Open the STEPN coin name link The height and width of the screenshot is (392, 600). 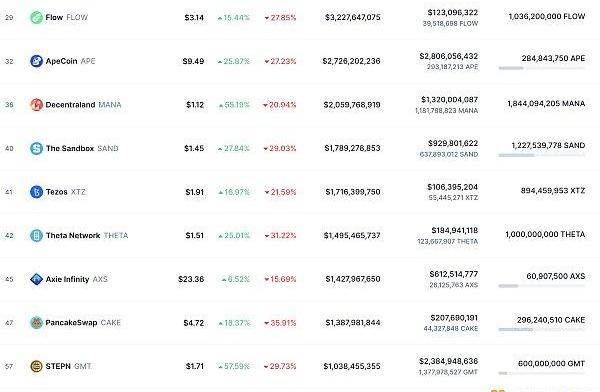click(58, 366)
